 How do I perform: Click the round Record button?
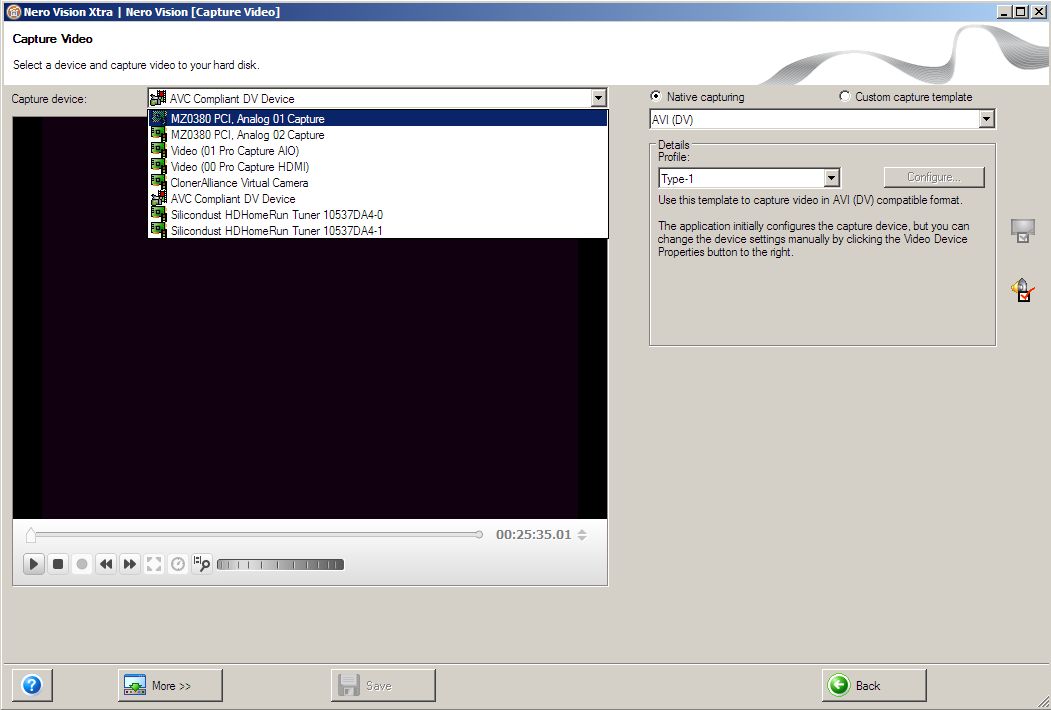point(82,565)
